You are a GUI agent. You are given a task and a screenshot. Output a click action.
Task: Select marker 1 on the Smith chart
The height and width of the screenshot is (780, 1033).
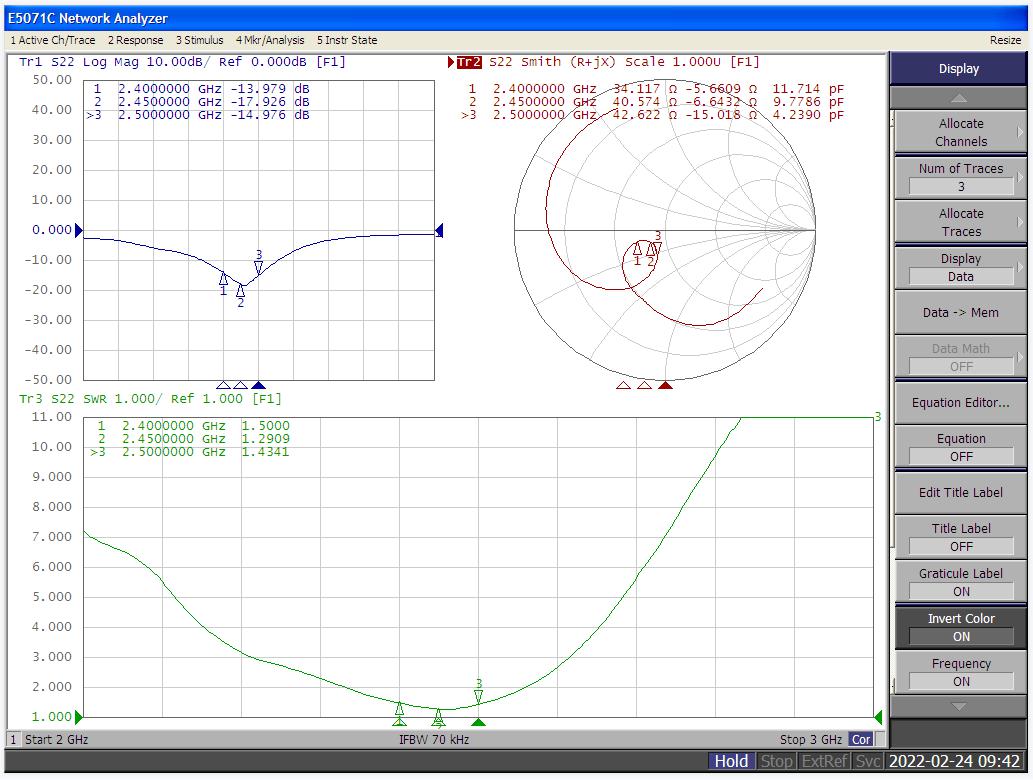[x=637, y=249]
